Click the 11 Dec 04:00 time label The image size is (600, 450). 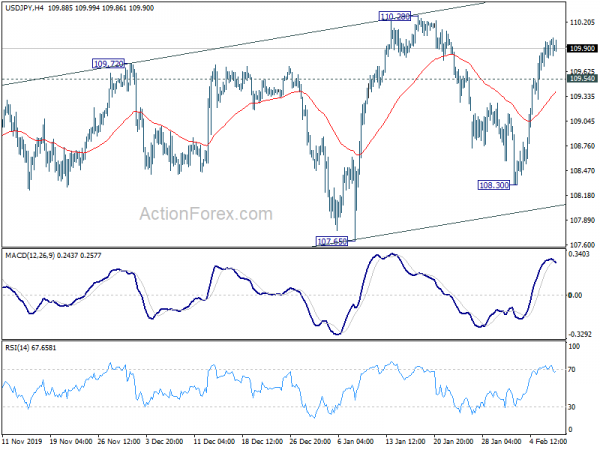(215, 441)
